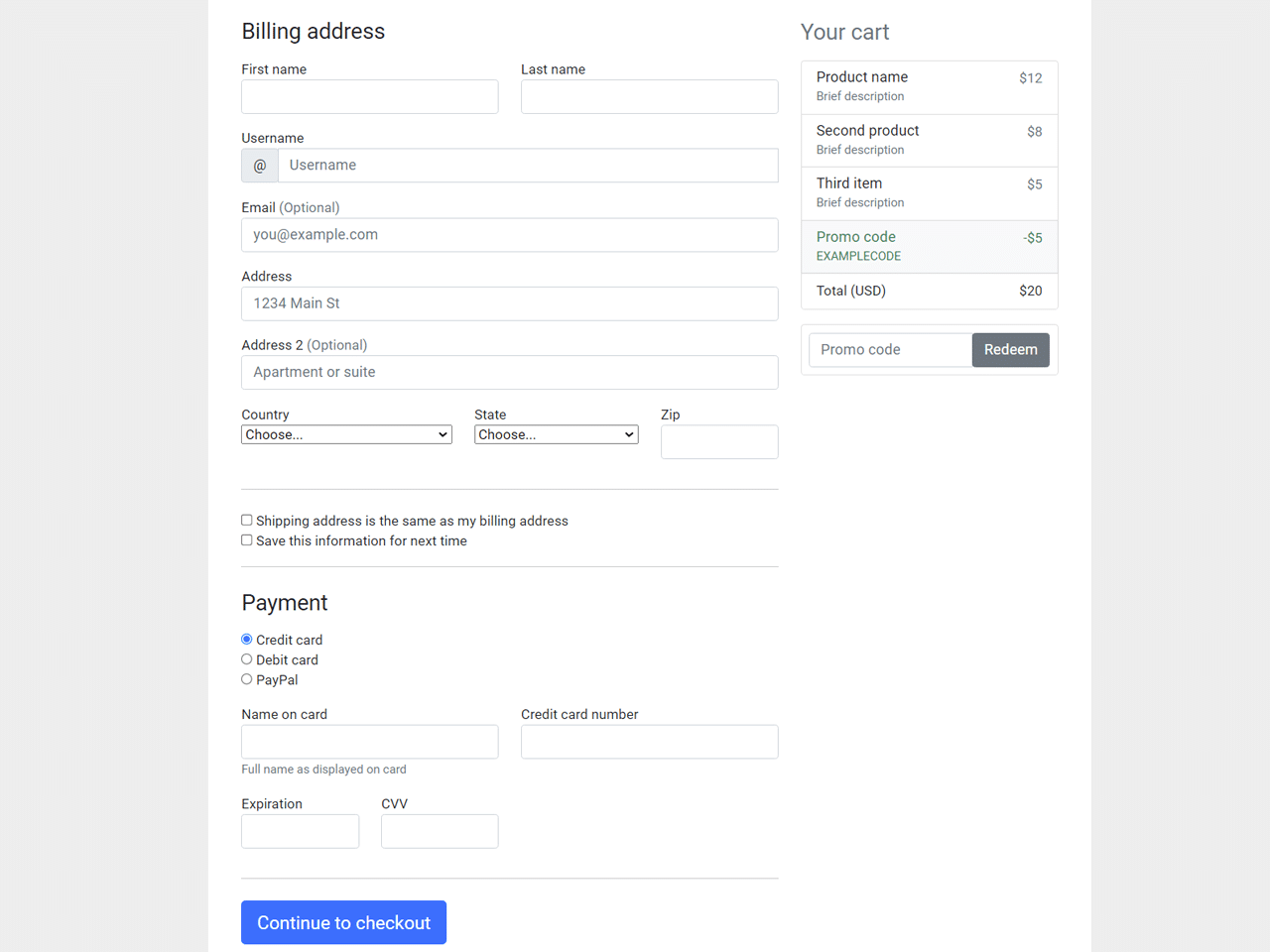Select the Third item in your cart
The width and height of the screenshot is (1270, 952).
coord(929,192)
